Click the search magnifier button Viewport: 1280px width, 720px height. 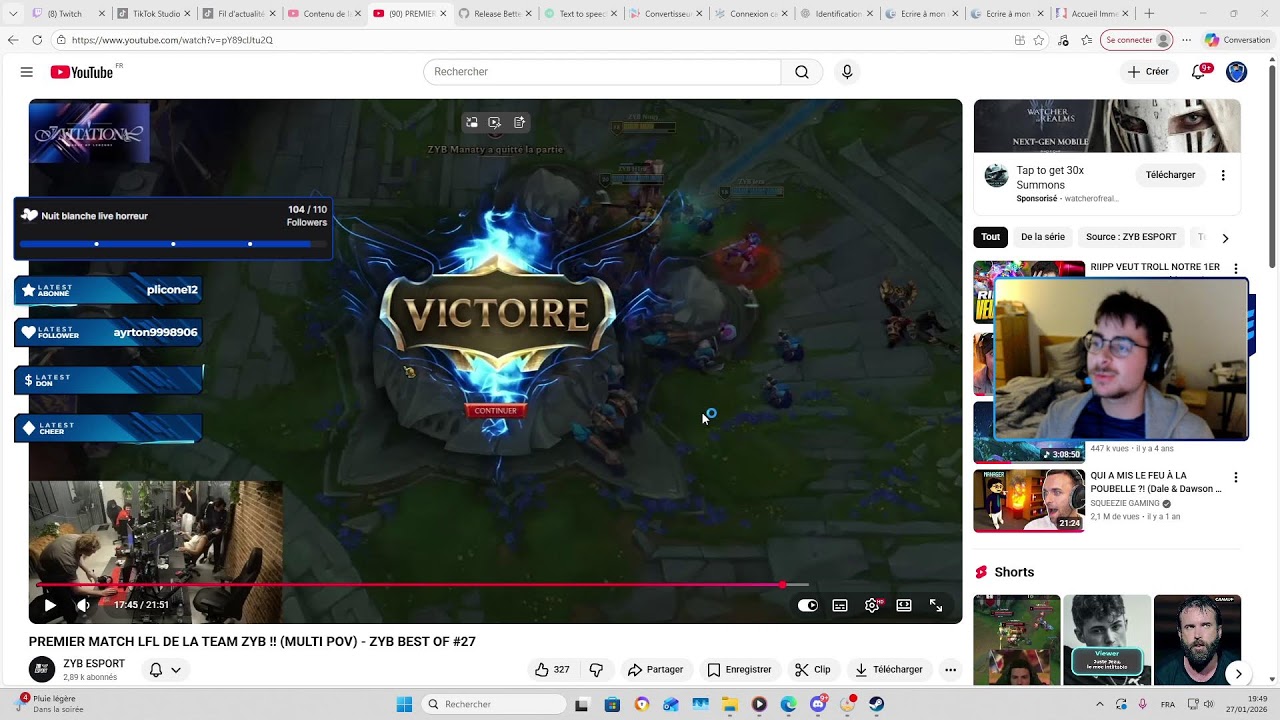coord(802,72)
